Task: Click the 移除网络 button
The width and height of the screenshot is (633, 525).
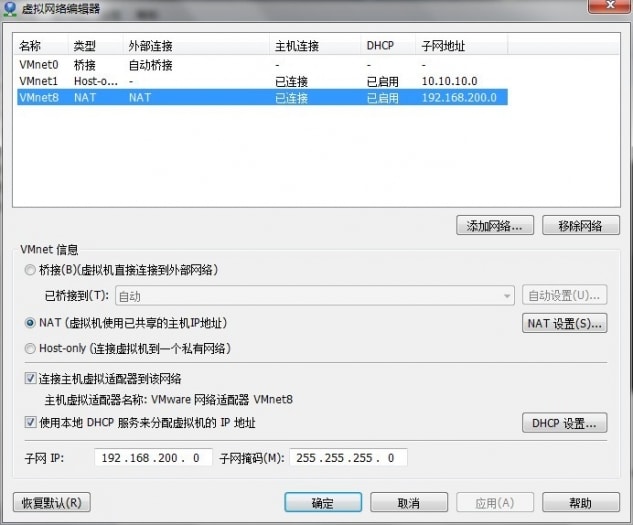Action: coord(581,225)
